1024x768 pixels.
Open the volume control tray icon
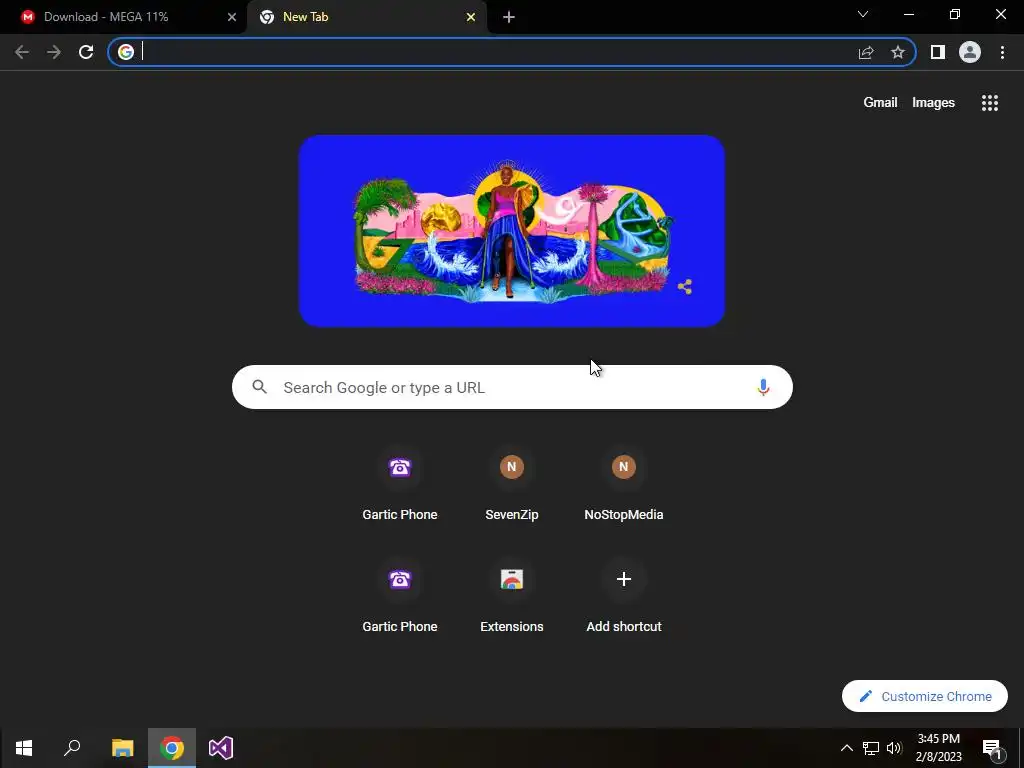[894, 748]
